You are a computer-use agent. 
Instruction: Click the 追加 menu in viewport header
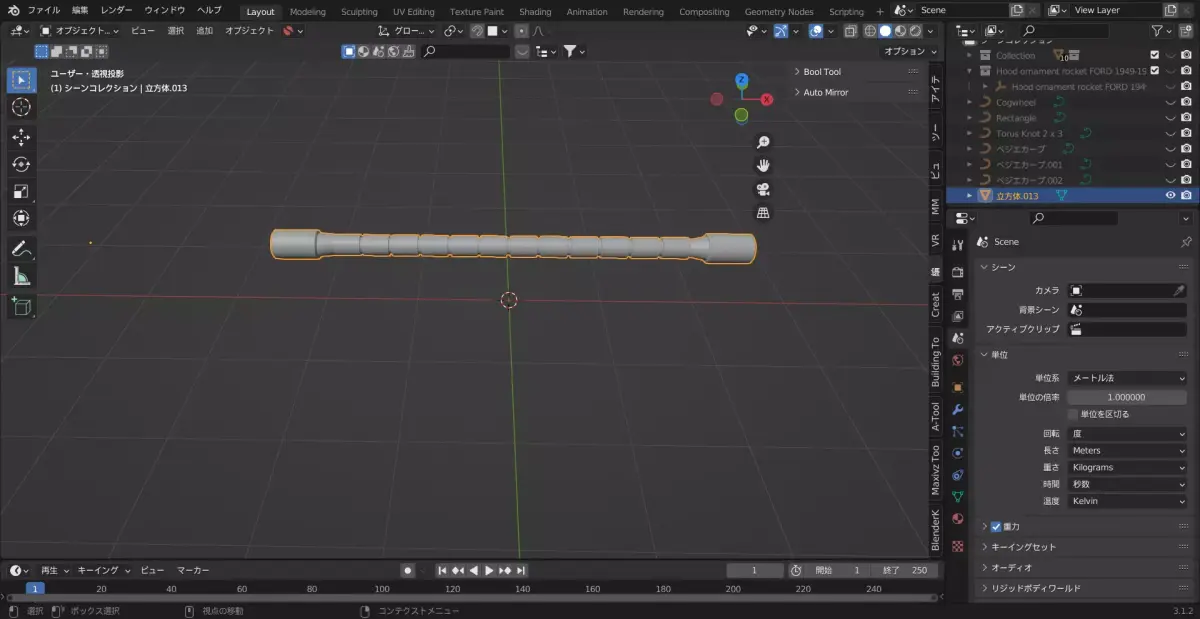[x=204, y=31]
